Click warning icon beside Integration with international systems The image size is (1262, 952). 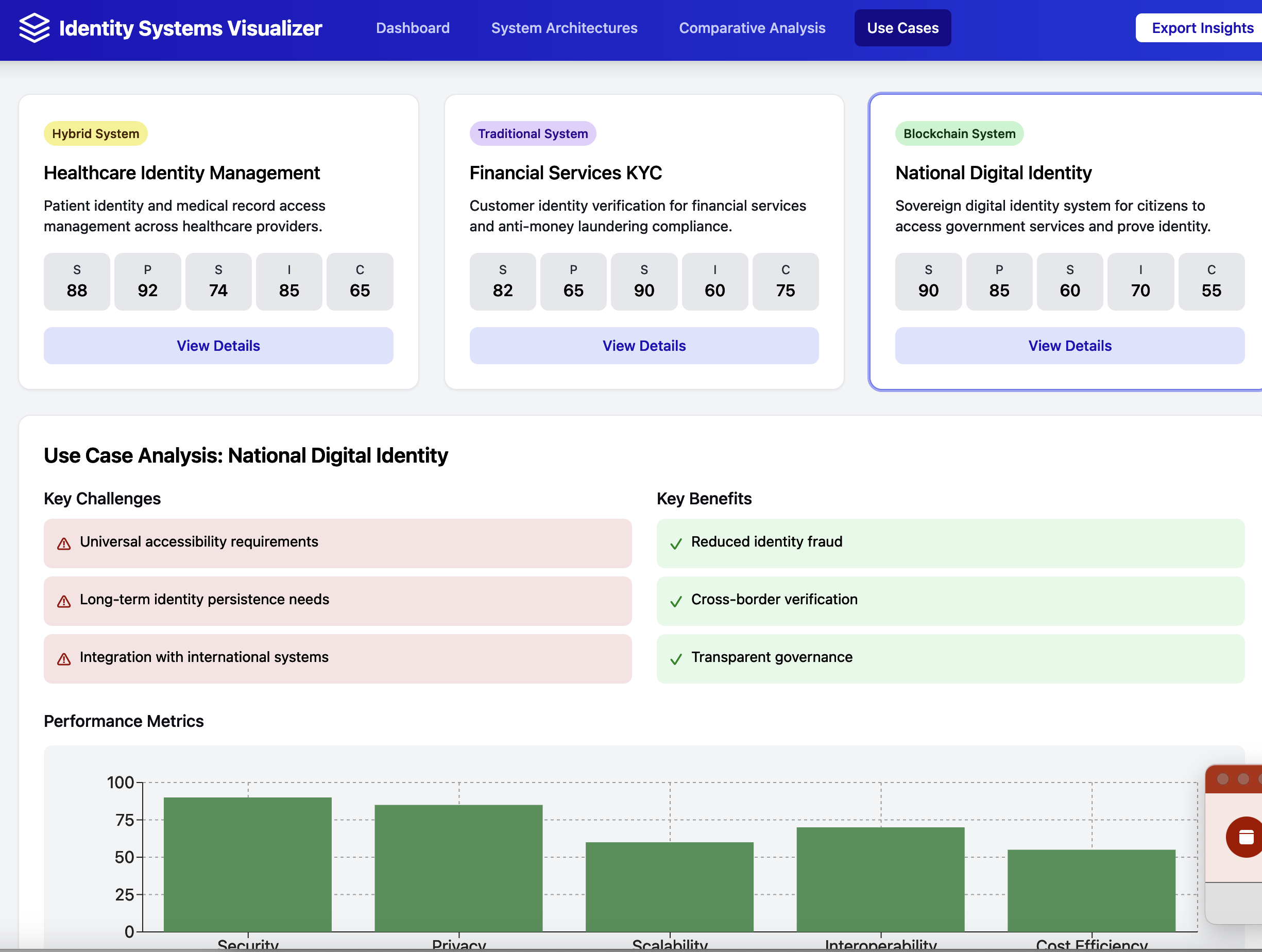[x=64, y=659]
